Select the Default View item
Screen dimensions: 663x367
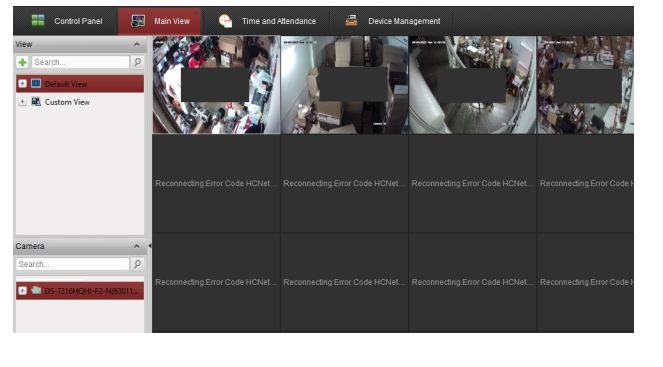[x=80, y=84]
